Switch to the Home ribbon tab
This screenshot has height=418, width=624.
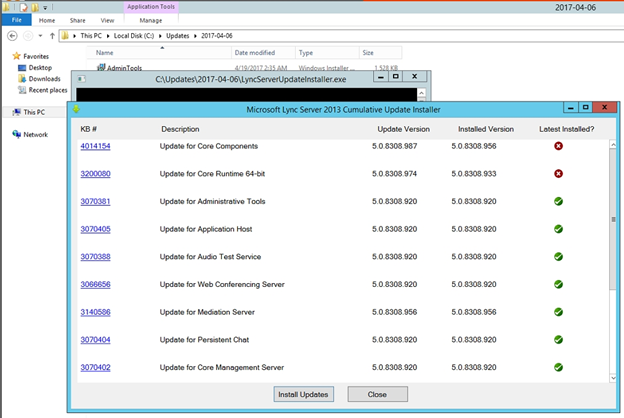47,20
